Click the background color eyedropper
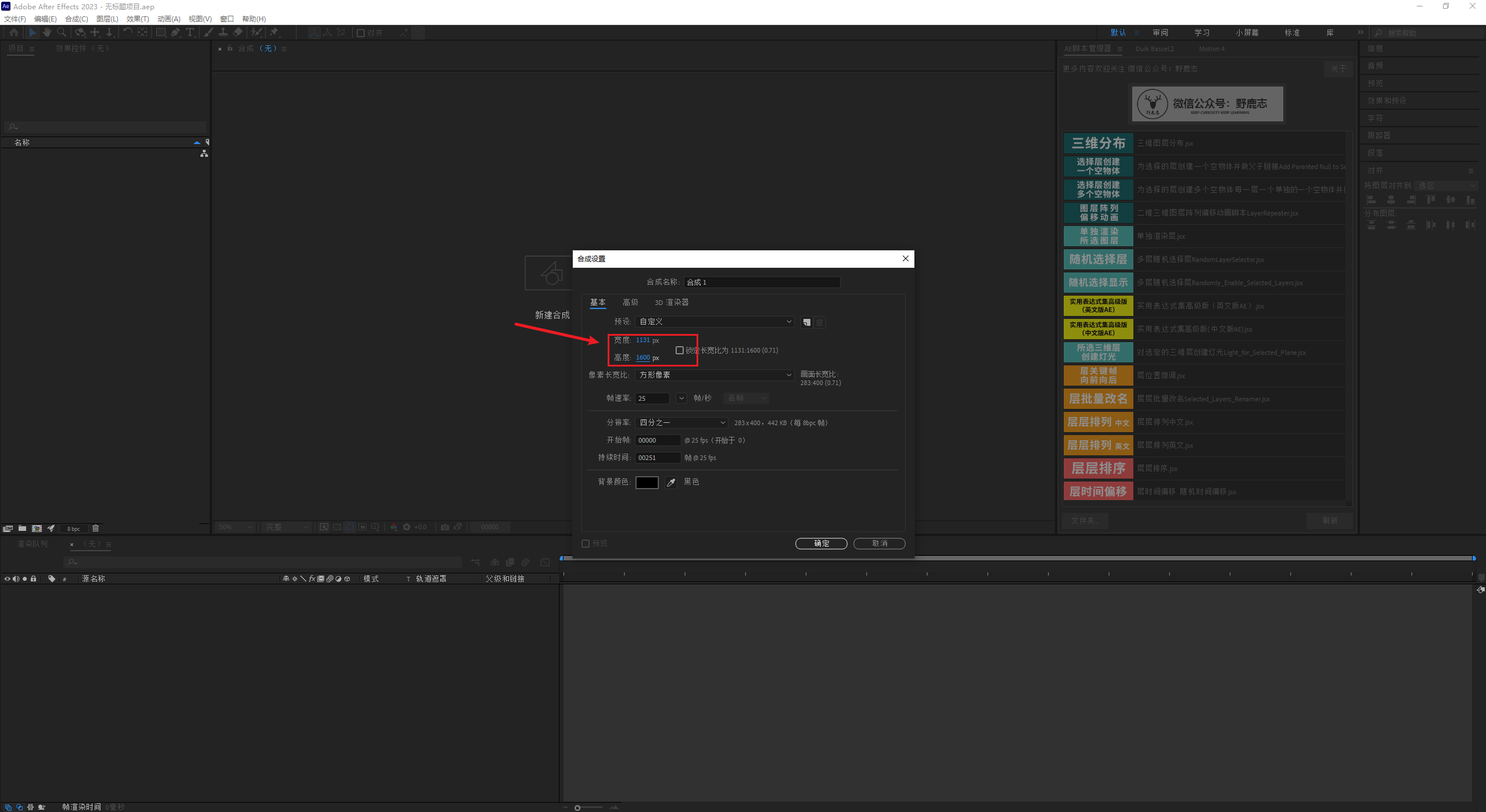The image size is (1486, 812). (671, 482)
